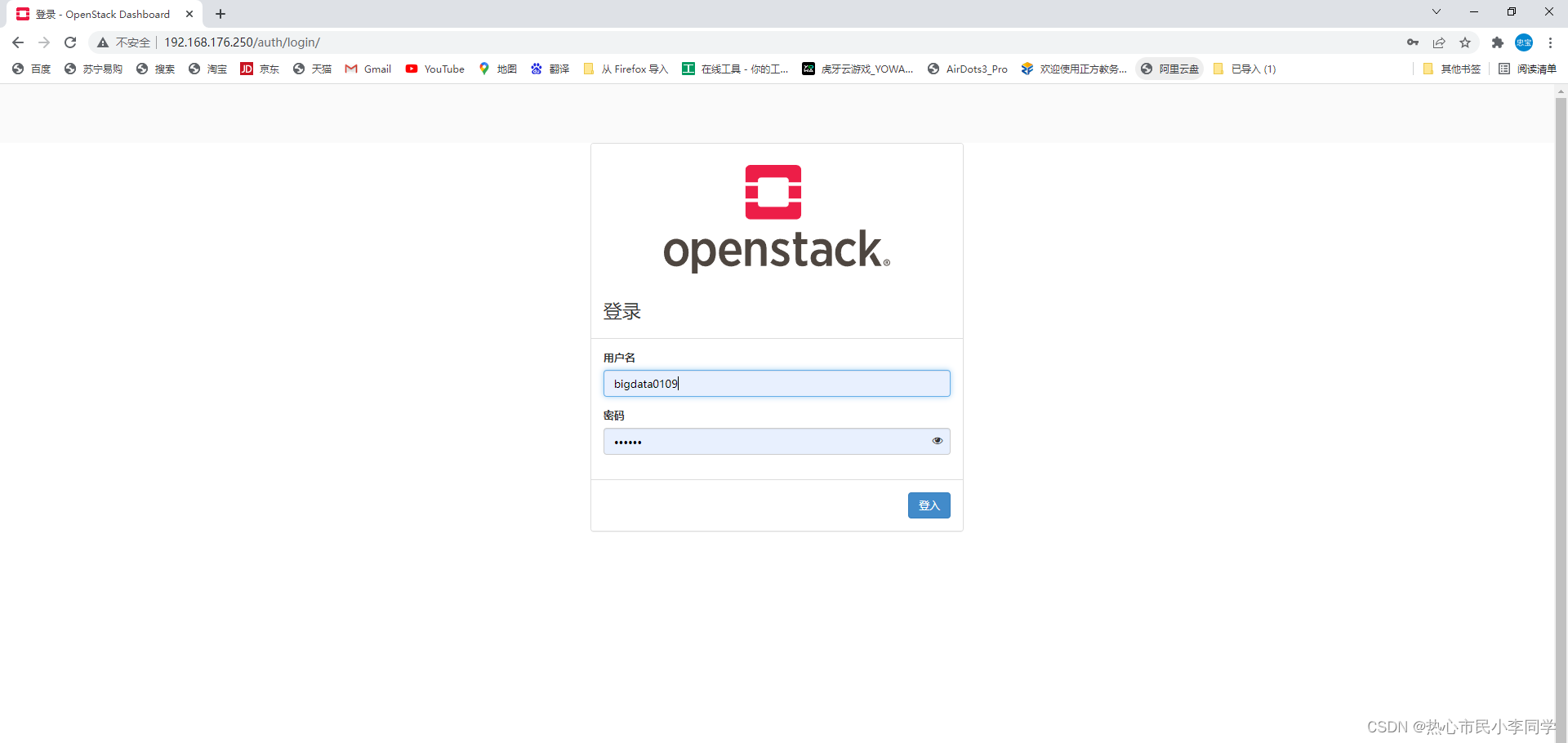This screenshot has width=1568, height=743.
Task: Click the openstack logo image
Action: click(776, 218)
